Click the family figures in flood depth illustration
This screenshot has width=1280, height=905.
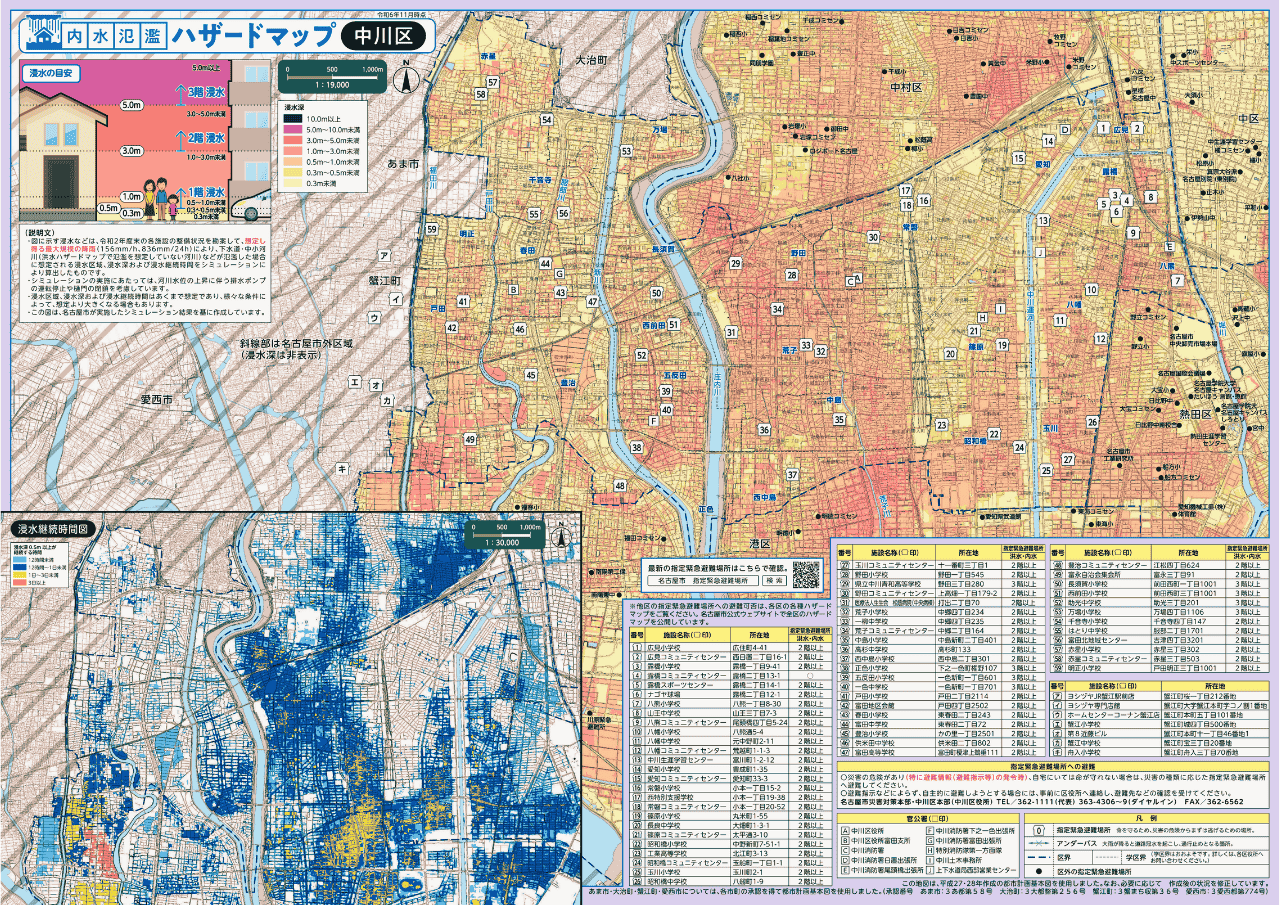point(159,195)
